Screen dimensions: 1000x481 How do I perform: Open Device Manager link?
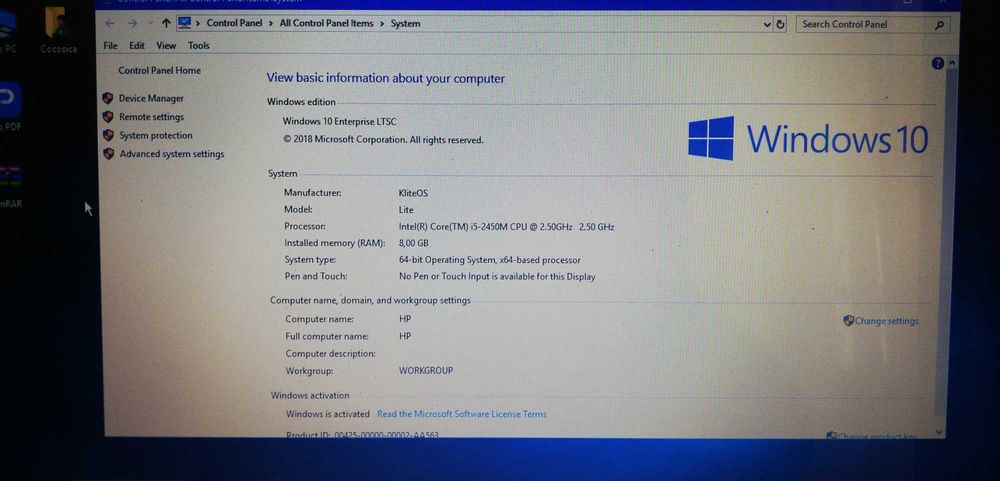coord(151,98)
